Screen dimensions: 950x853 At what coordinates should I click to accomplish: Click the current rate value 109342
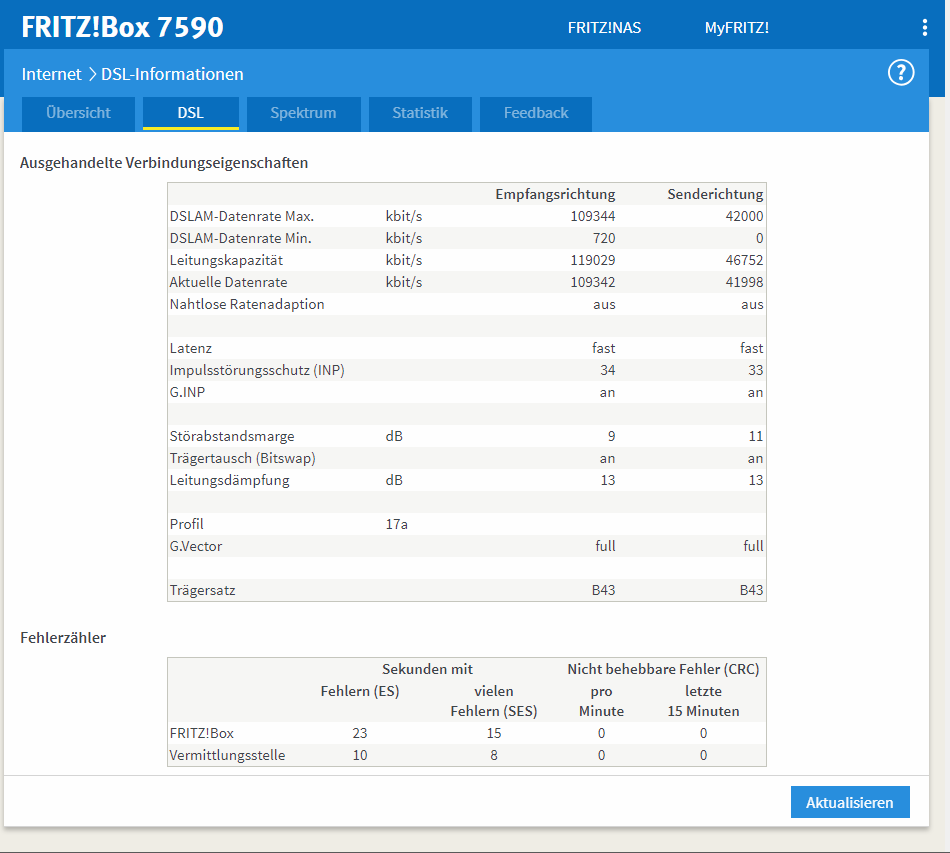click(593, 282)
